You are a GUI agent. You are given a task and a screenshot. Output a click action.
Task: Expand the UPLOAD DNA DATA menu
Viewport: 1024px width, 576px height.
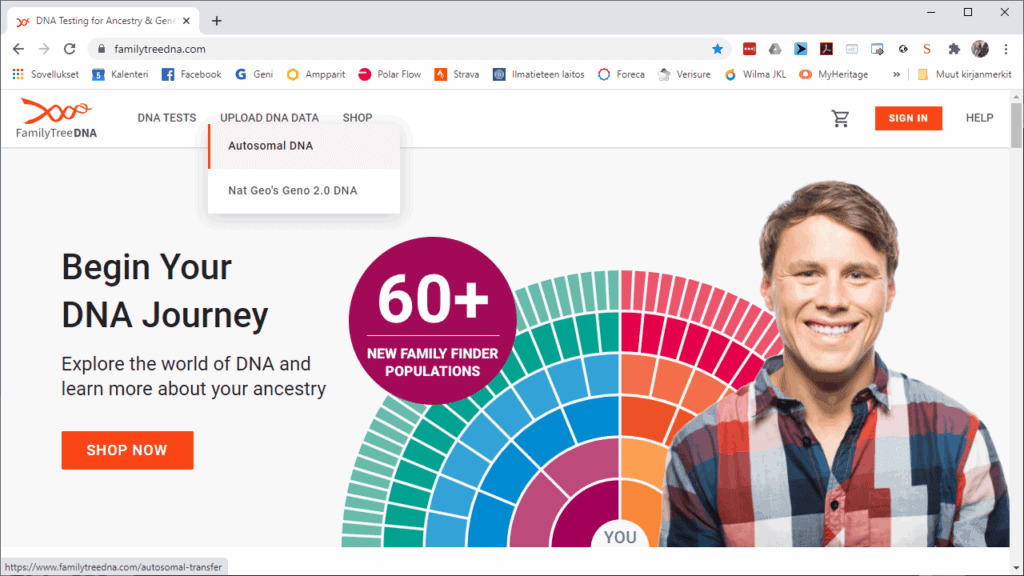tap(269, 118)
